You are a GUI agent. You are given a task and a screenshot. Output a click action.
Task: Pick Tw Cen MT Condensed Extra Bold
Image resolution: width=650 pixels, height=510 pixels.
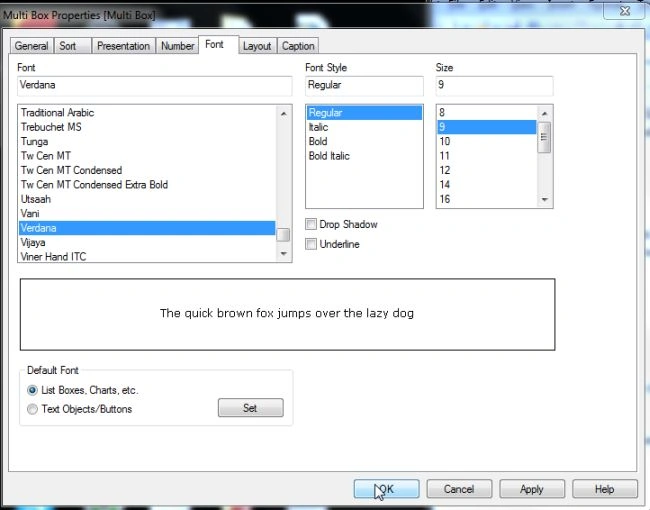point(147,185)
